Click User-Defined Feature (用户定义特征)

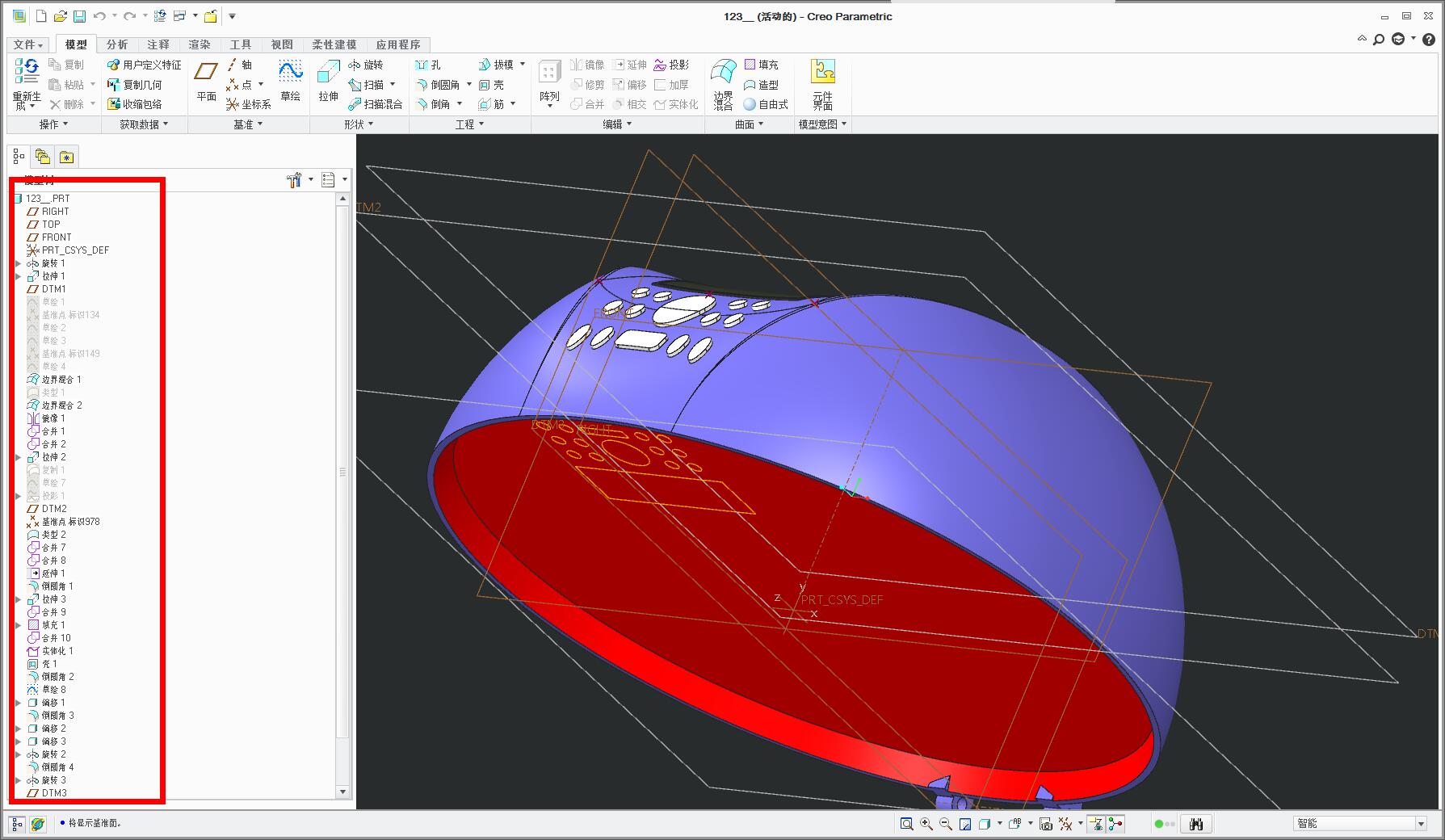pyautogui.click(x=145, y=65)
